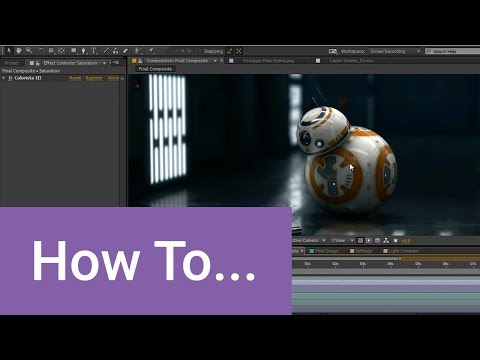Switch to the Footage Main Scene tab
Image resolution: width=480 pixels, height=360 pixels.
268,61
